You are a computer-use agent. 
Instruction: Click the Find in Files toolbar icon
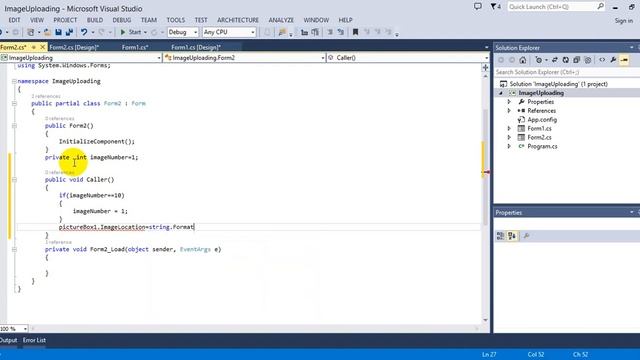tap(282, 32)
